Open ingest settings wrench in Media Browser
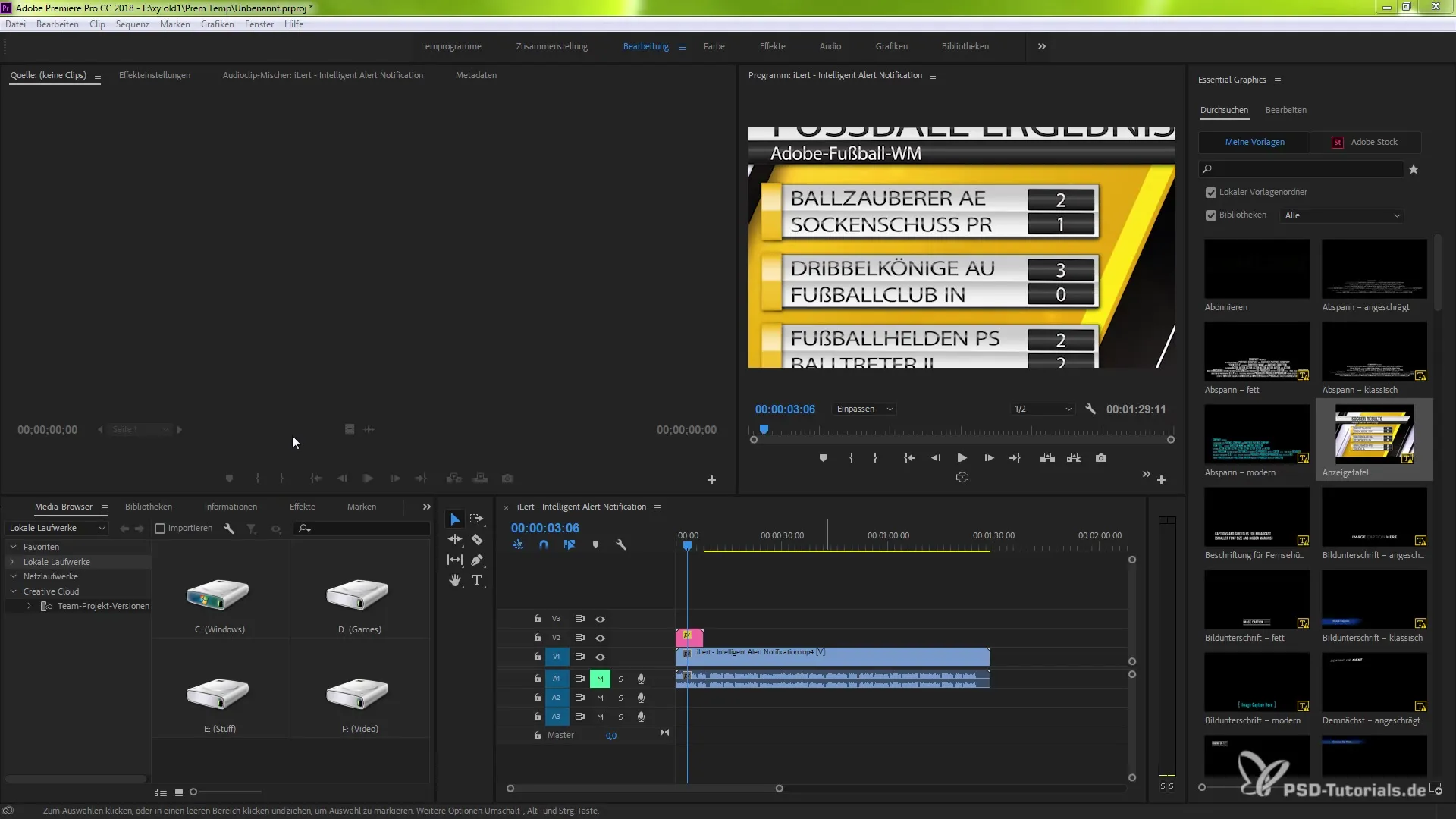This screenshot has height=819, width=1456. [x=229, y=529]
